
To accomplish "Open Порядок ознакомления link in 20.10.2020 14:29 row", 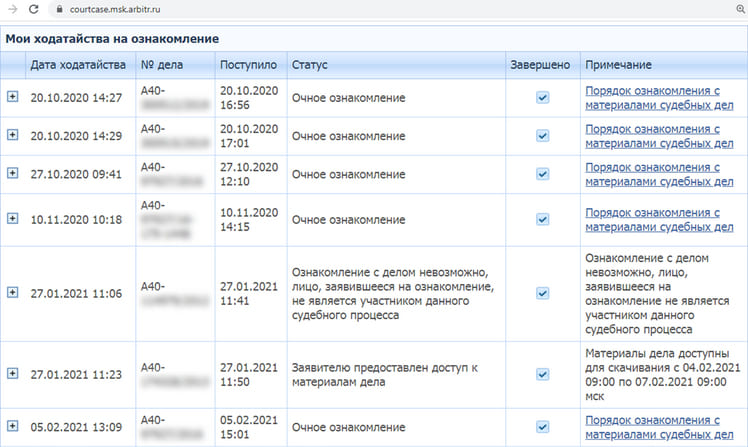I will click(659, 136).
